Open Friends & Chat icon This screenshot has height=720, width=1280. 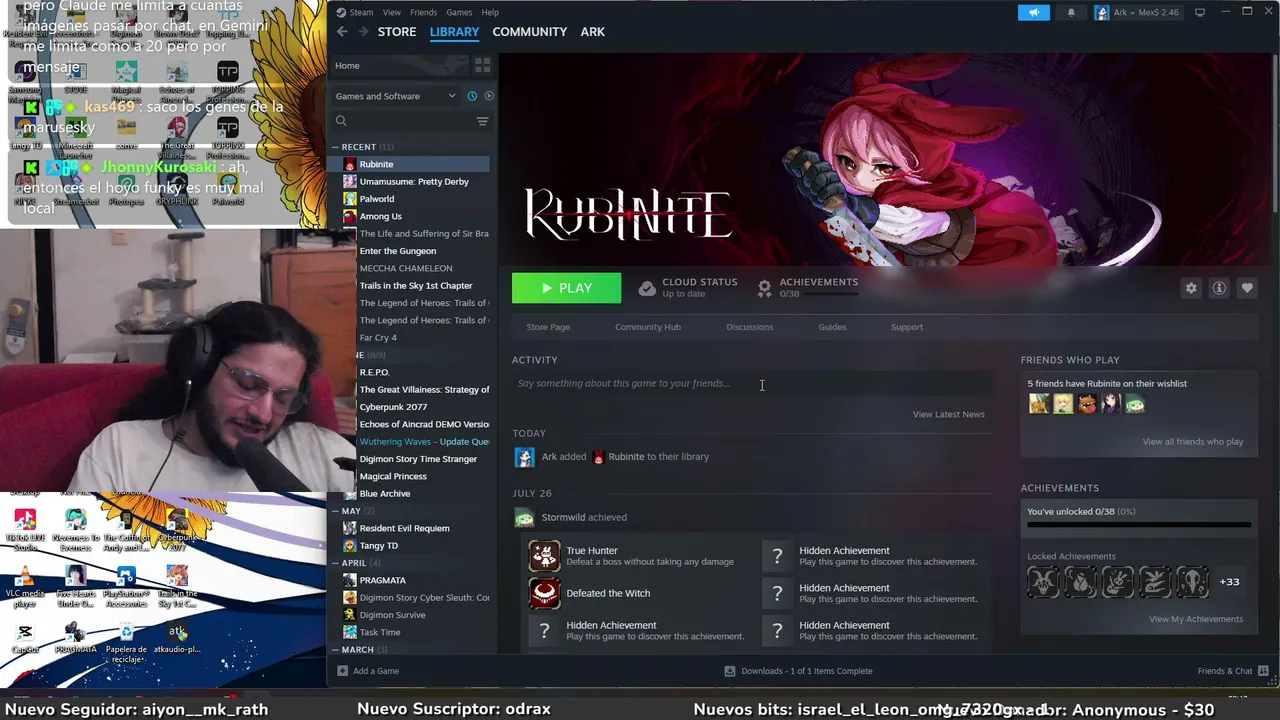(x=1263, y=671)
